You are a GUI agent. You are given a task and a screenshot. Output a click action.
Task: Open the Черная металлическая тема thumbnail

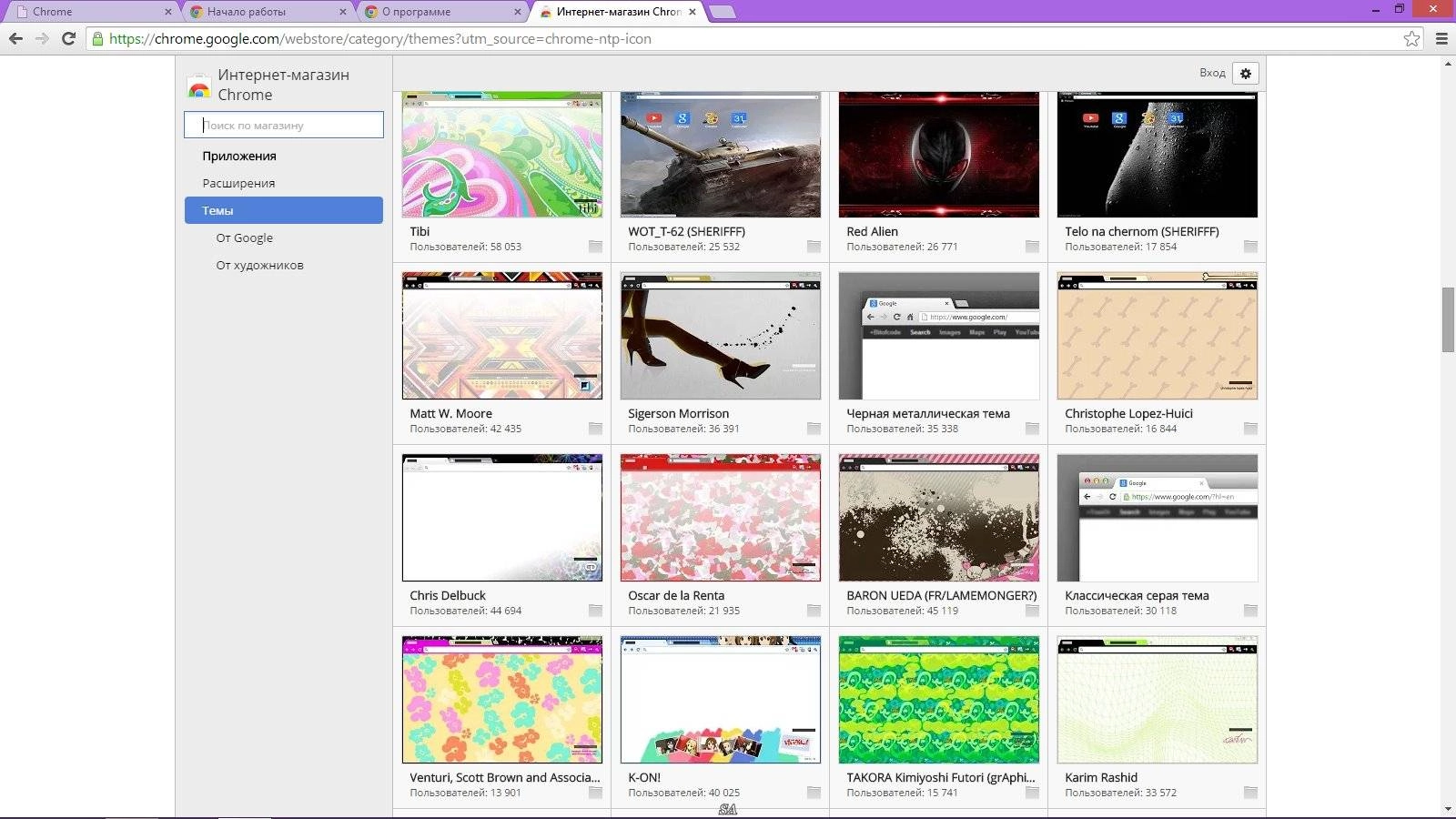tap(938, 336)
